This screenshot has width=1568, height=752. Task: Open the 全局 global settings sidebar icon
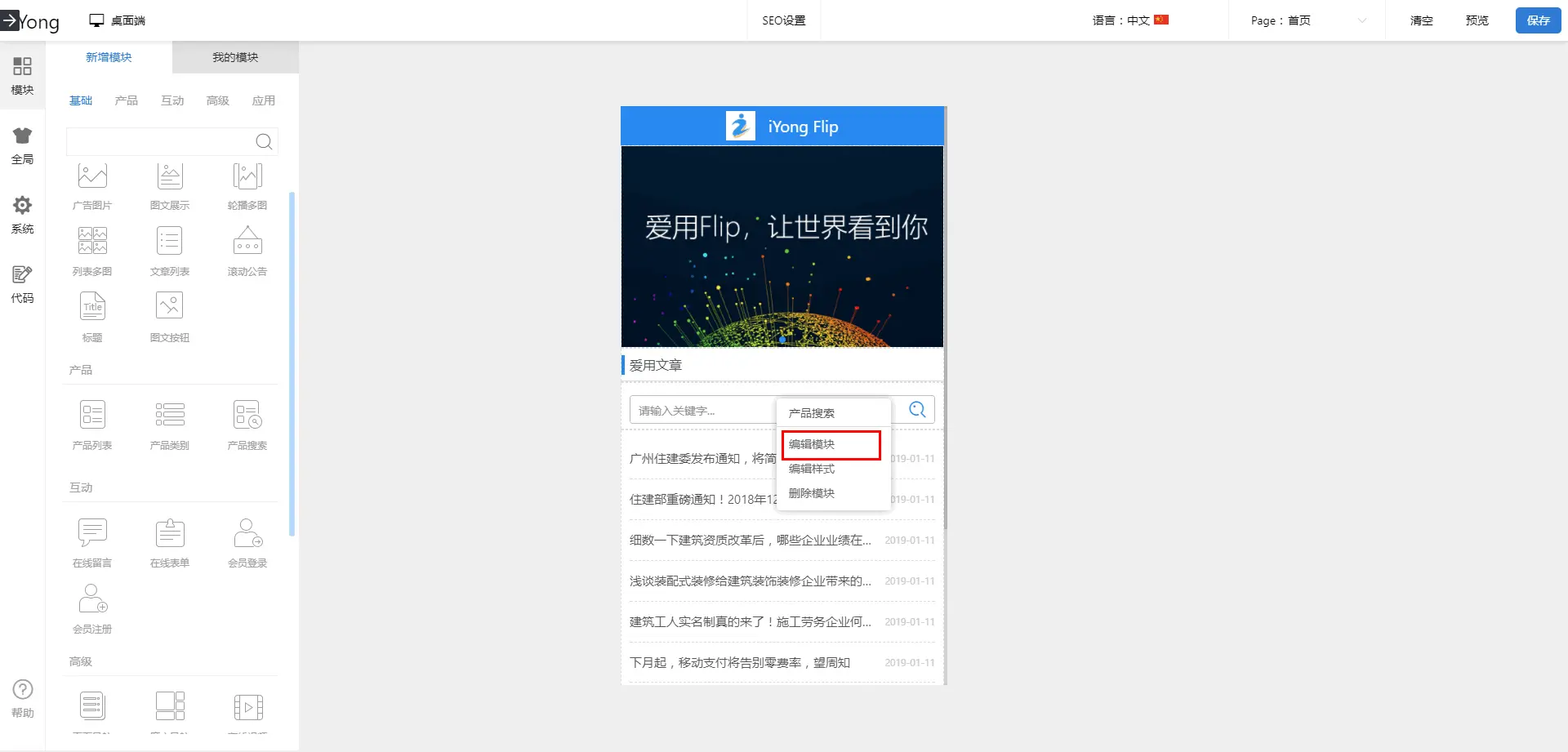pos(22,145)
